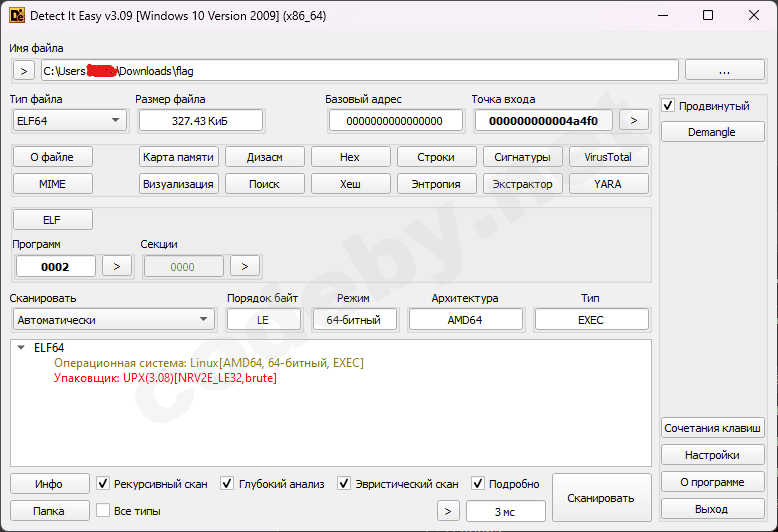This screenshot has width=778, height=532.
Task: Click the Поиск button
Action: [264, 184]
